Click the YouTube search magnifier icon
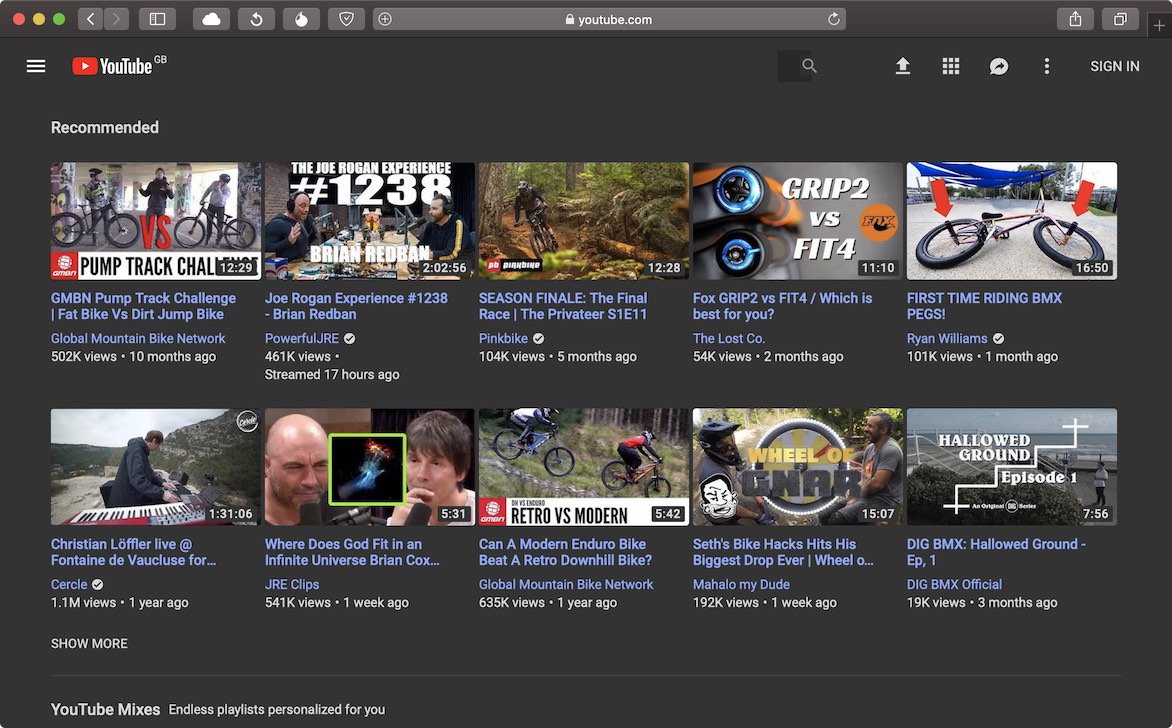Viewport: 1172px width, 728px height. point(809,66)
